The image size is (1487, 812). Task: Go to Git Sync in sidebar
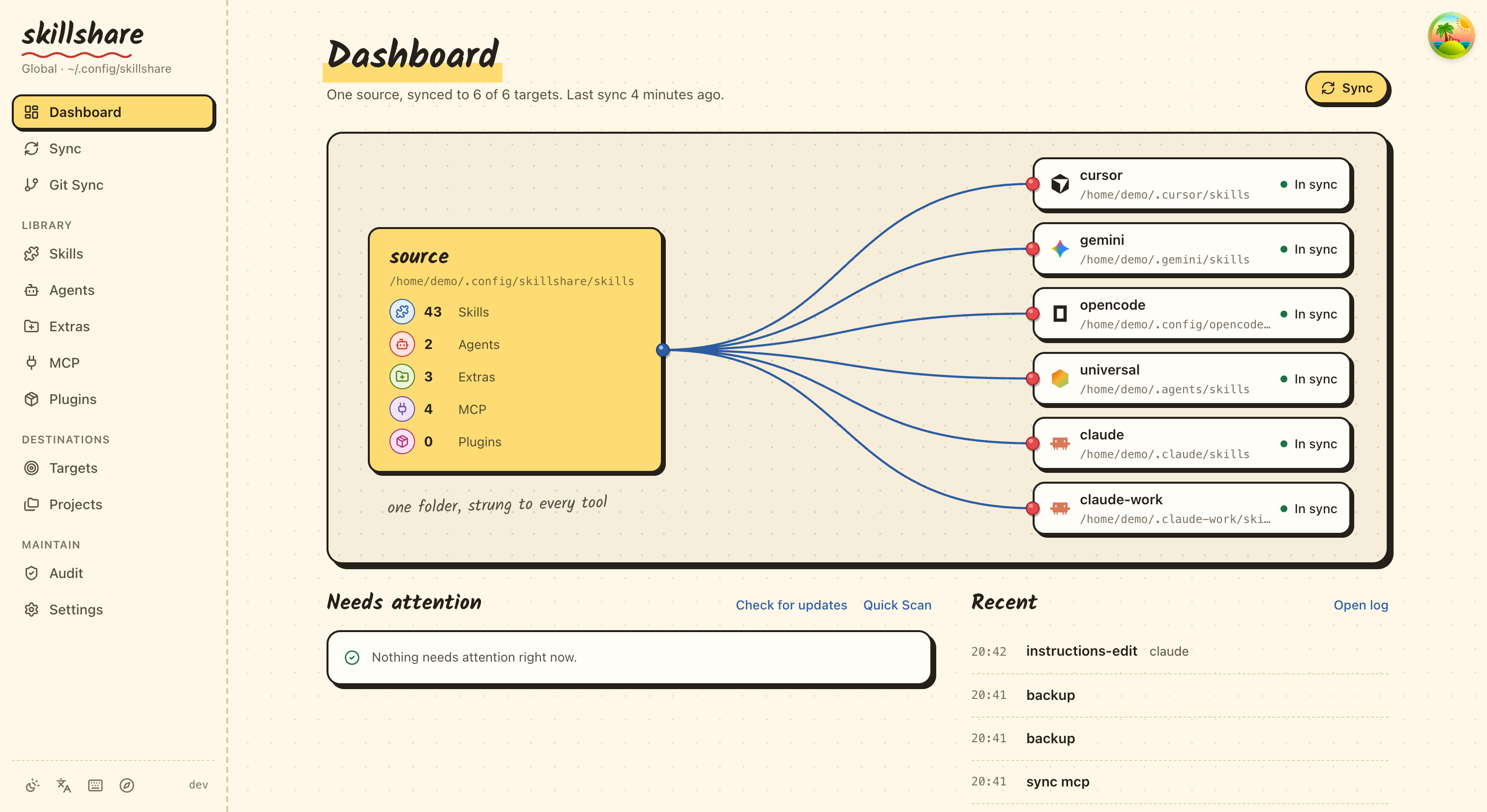113,185
